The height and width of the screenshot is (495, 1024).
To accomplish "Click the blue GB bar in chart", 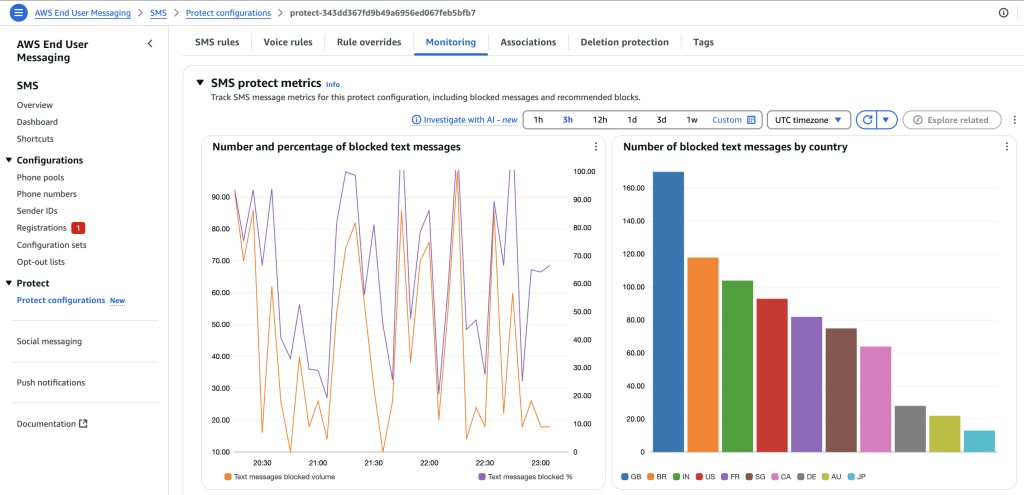I will point(668,310).
